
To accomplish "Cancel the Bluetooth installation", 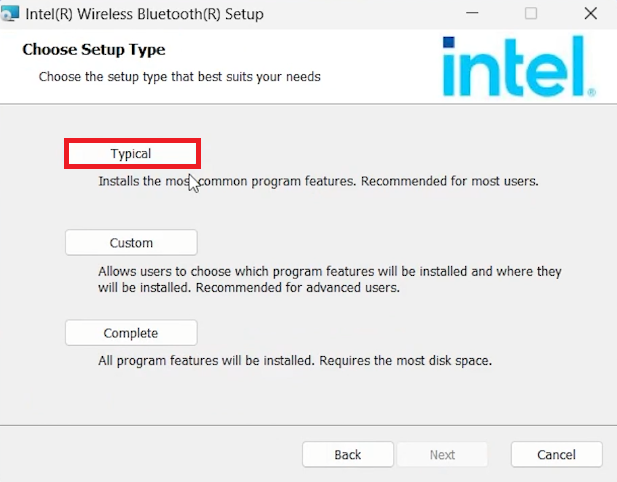I will point(556,455).
